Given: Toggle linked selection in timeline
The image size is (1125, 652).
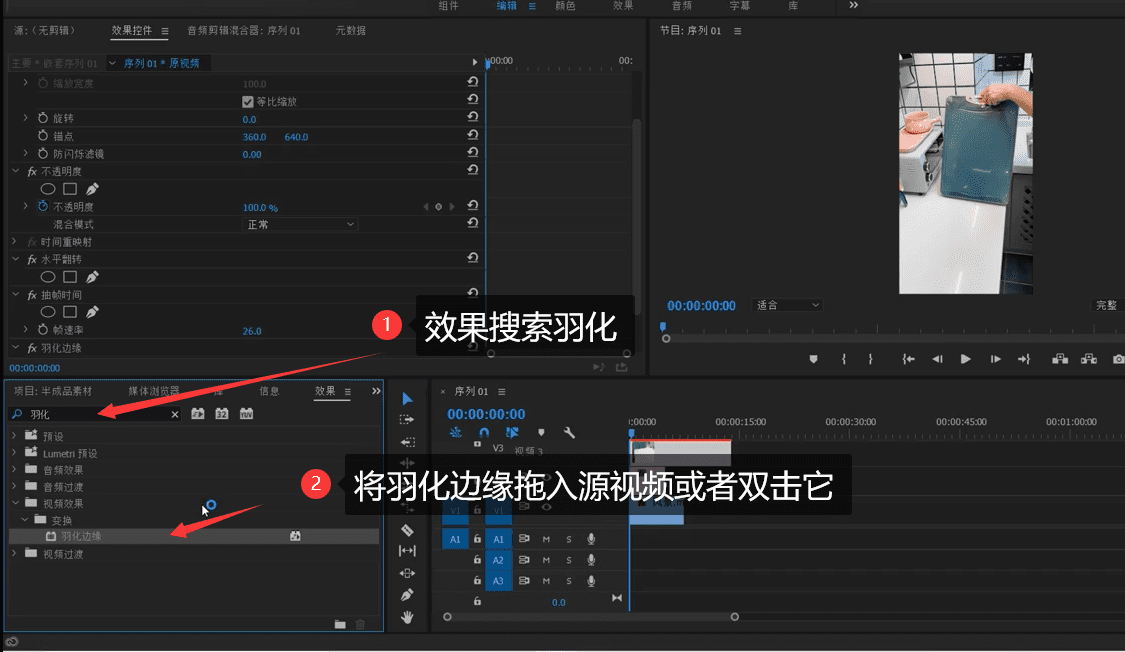Looking at the screenshot, I should (x=512, y=433).
